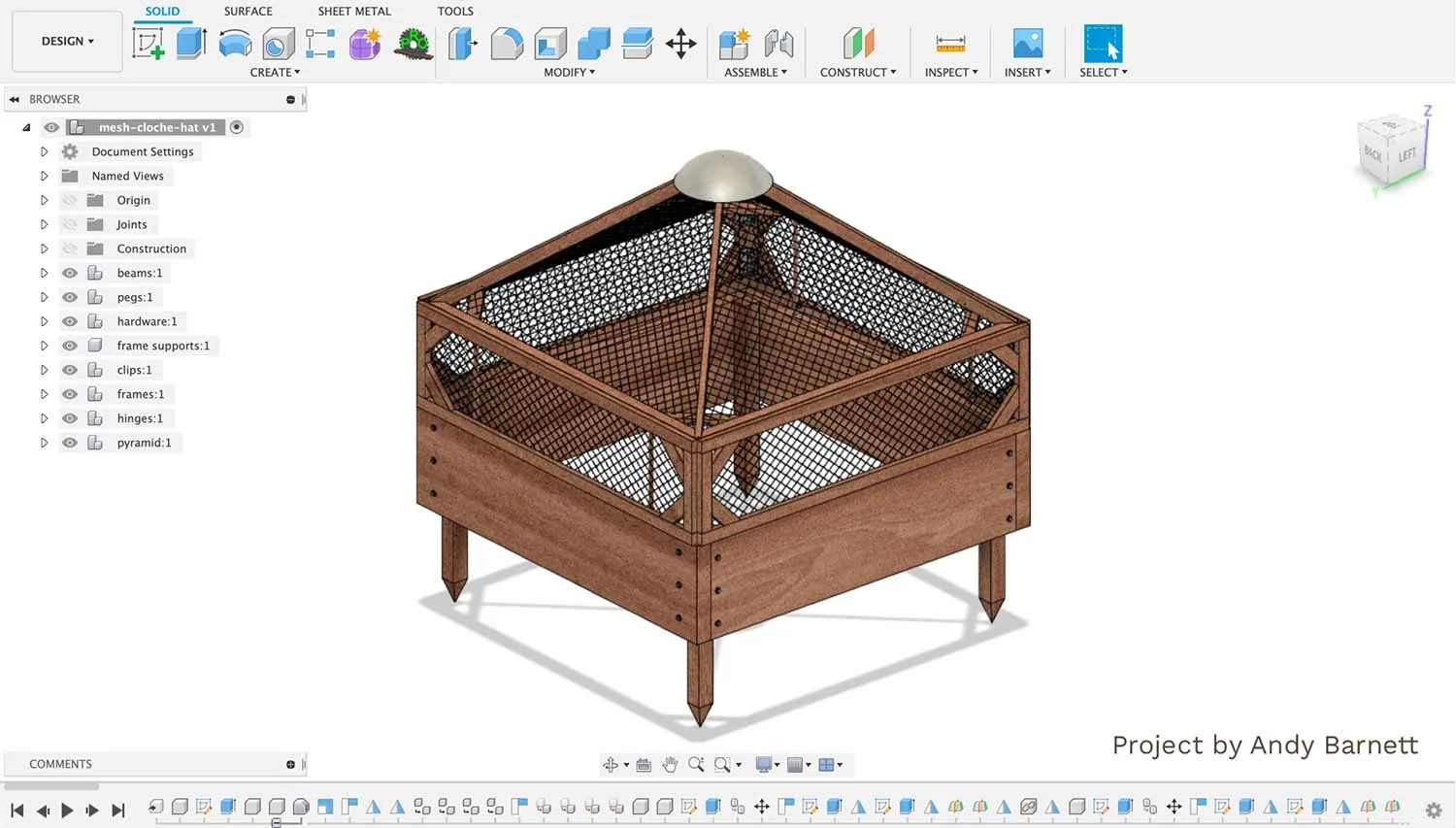The height and width of the screenshot is (828, 1456).
Task: Switch to the SHEET METAL tab
Action: tap(353, 11)
